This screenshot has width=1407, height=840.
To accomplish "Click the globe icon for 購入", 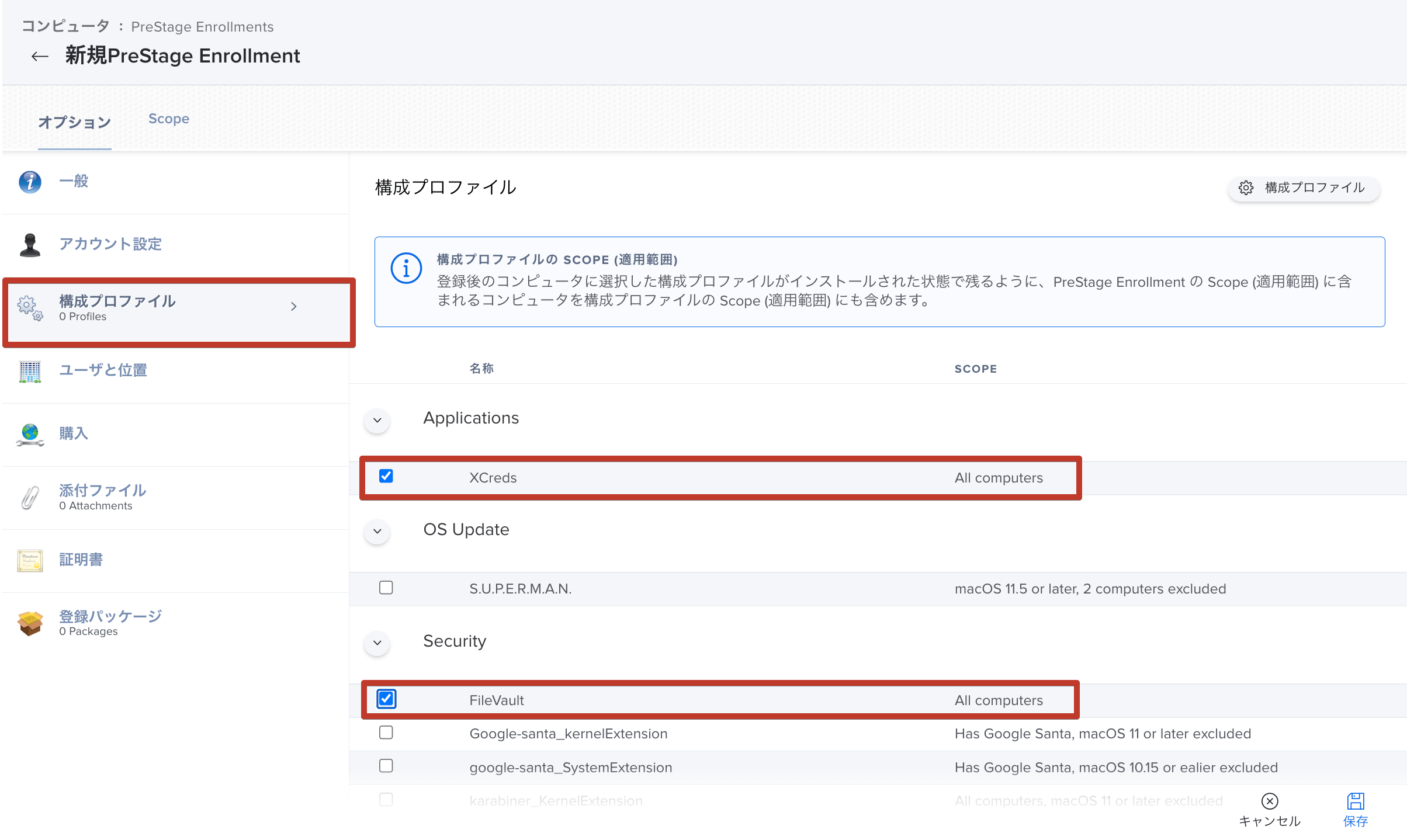I will click(30, 435).
